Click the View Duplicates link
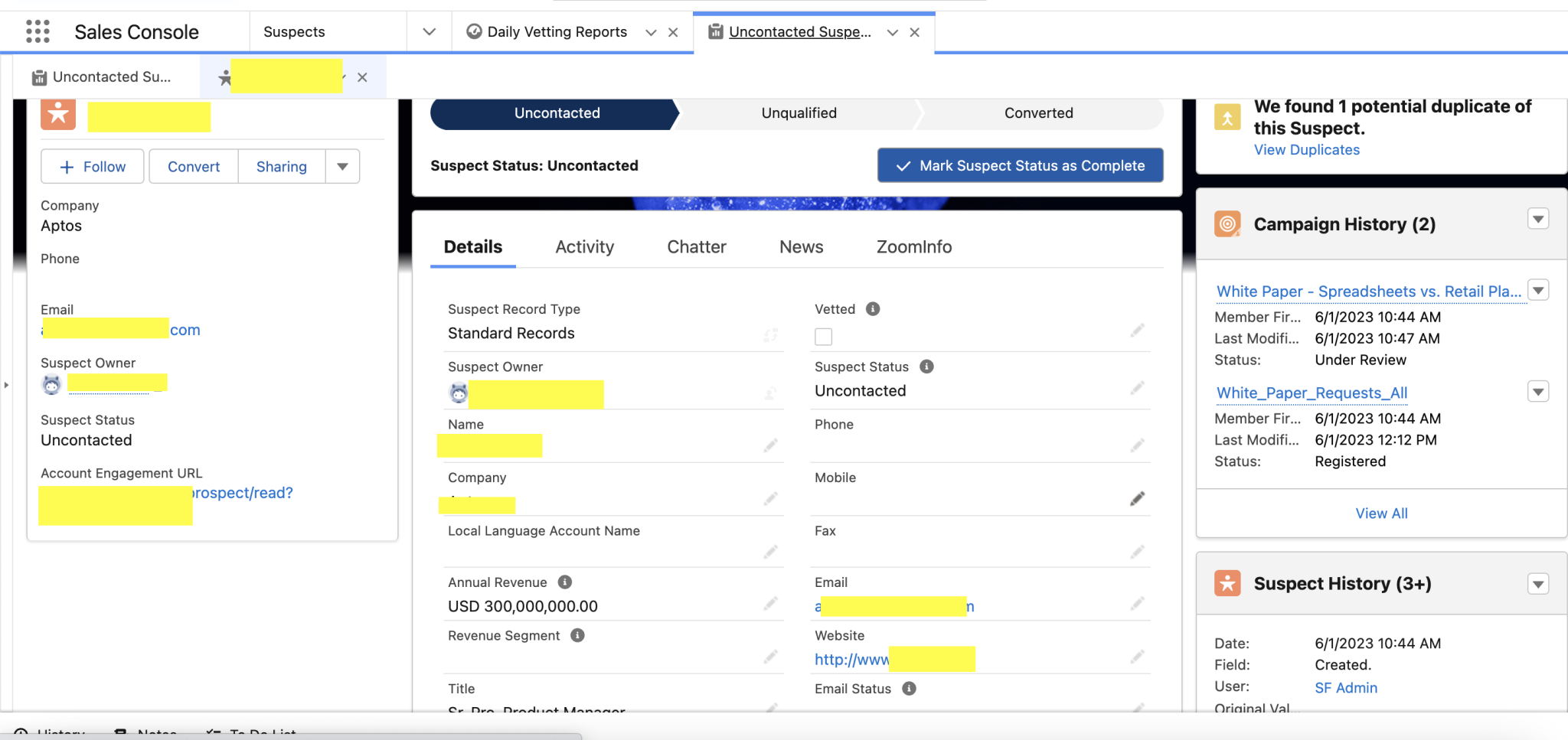 pyautogui.click(x=1306, y=150)
